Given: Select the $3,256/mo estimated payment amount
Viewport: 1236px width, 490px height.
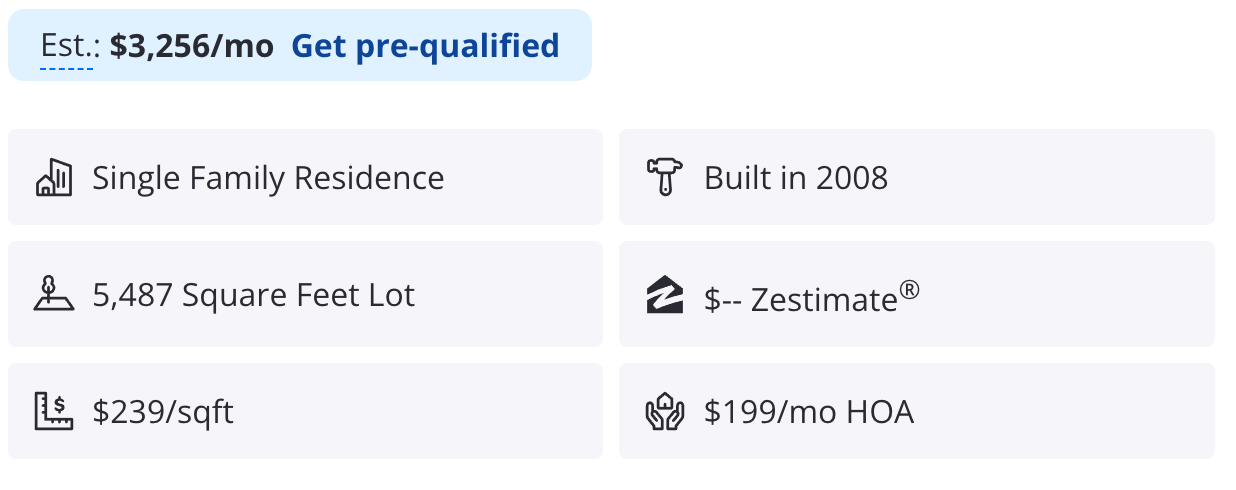Looking at the screenshot, I should tap(192, 46).
